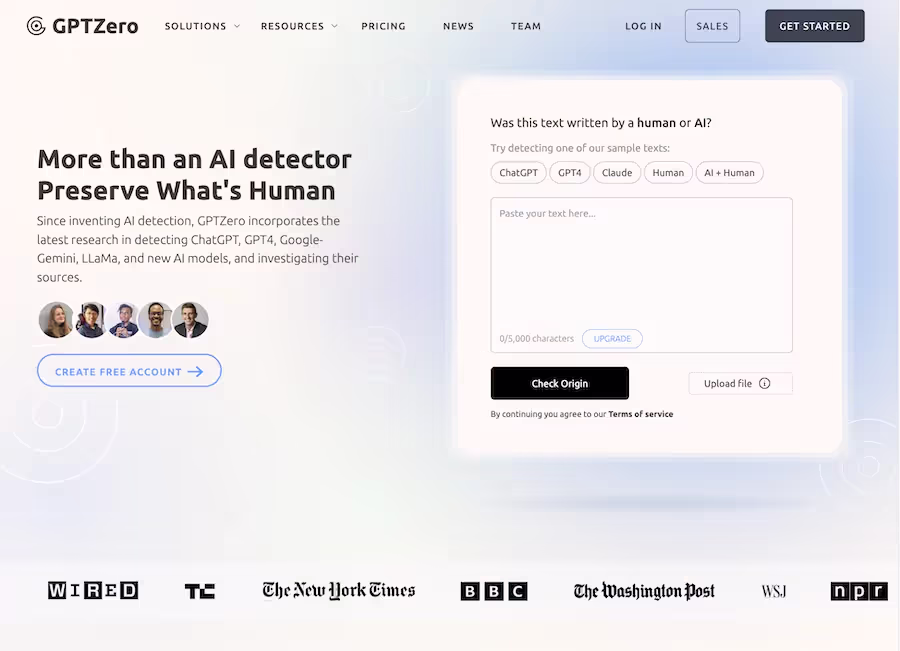Click Create Free Account button

129,371
